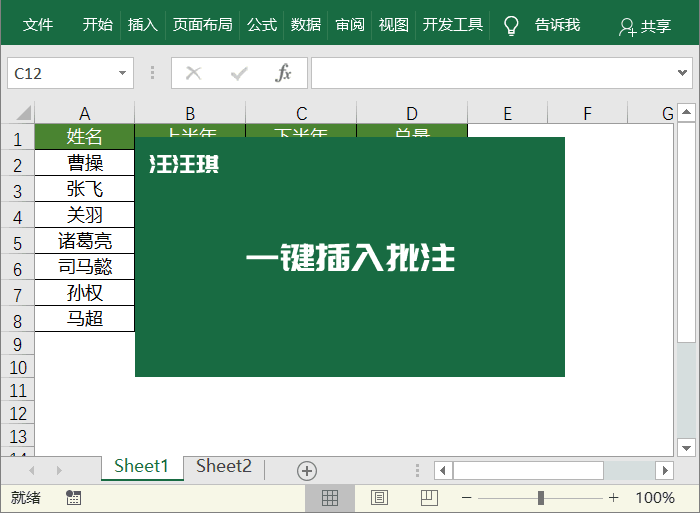
Task: Click the insert function fx icon
Action: coord(284,73)
